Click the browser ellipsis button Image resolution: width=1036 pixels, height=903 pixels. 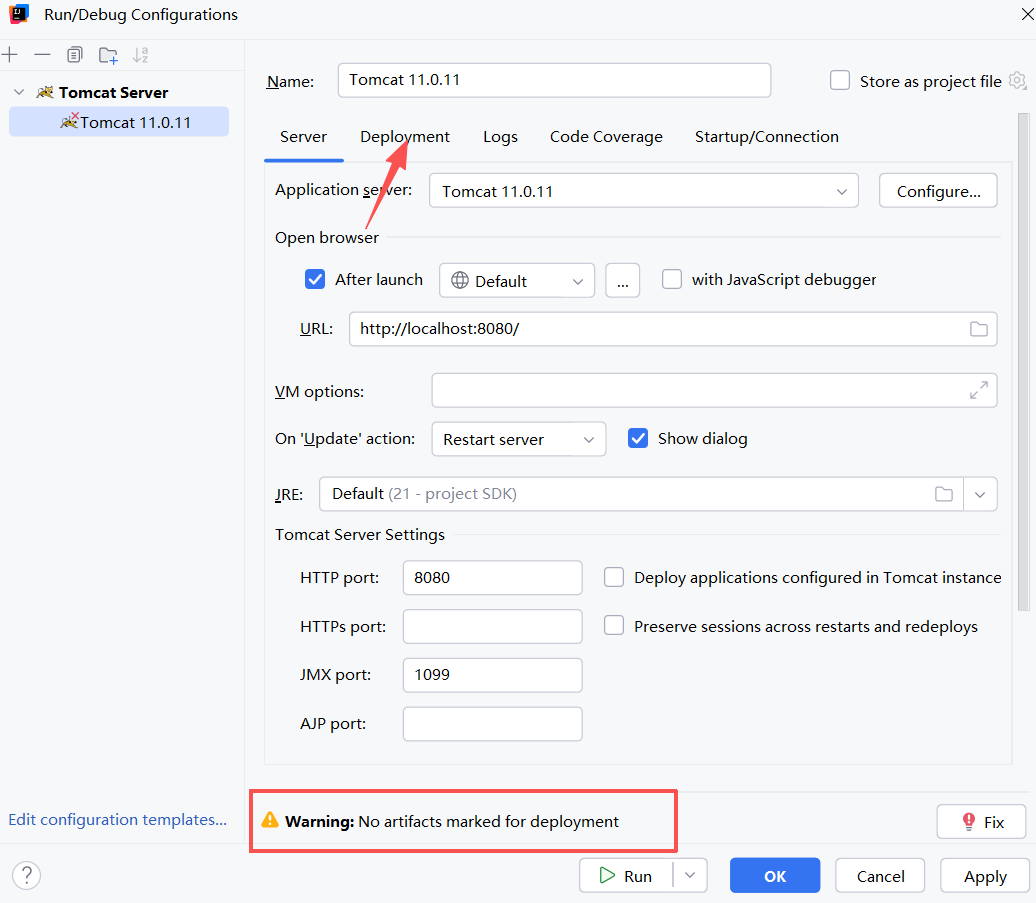(x=622, y=281)
